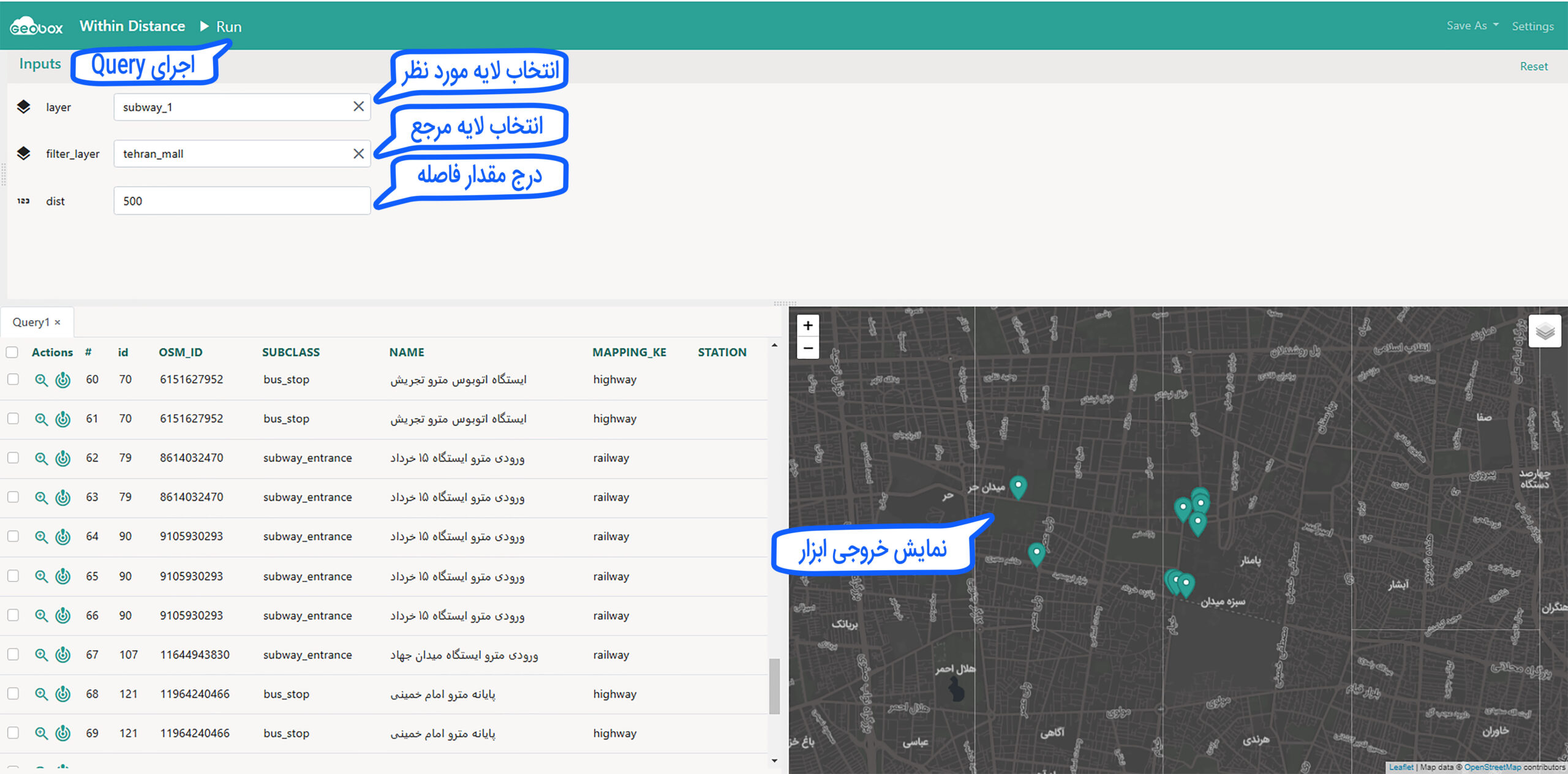Flash the feature in row 62
This screenshot has width=1568, height=774.
pyautogui.click(x=62, y=458)
